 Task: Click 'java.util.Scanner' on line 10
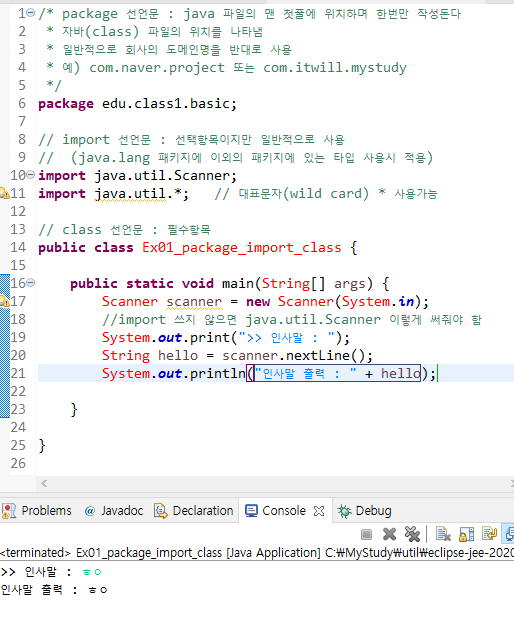point(162,176)
